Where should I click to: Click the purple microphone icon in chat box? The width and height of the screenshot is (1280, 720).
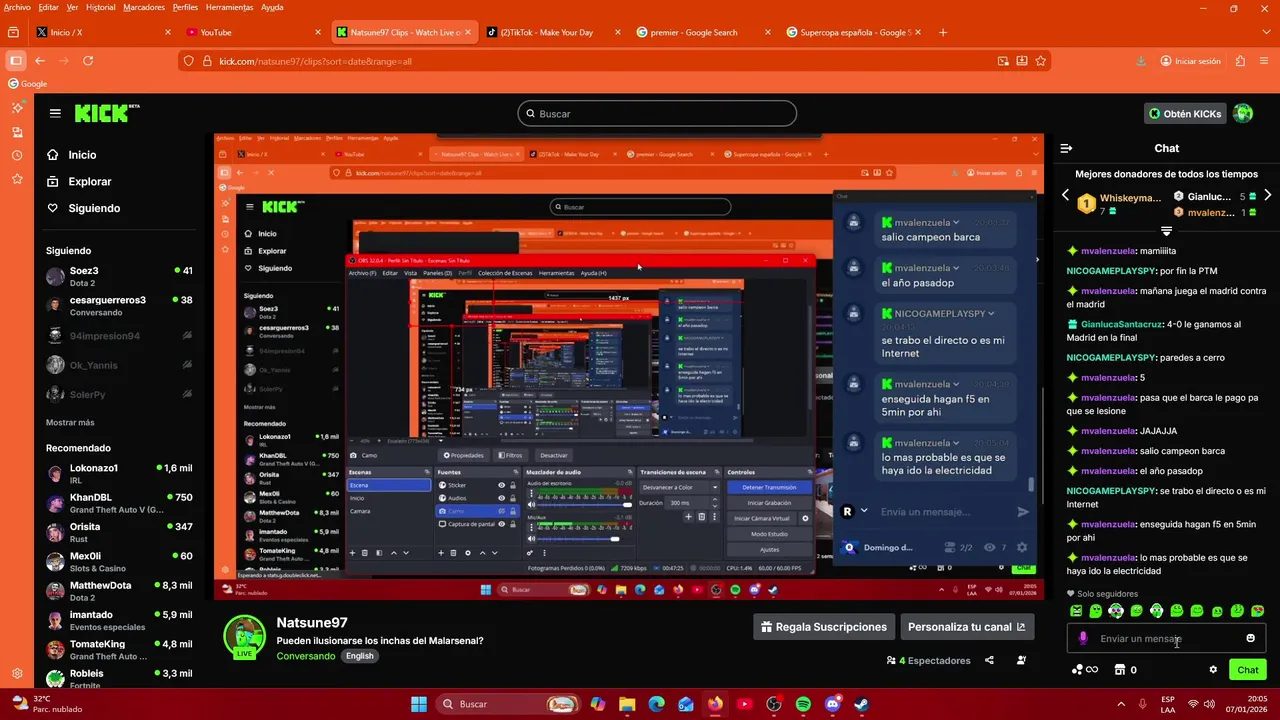click(x=1083, y=638)
